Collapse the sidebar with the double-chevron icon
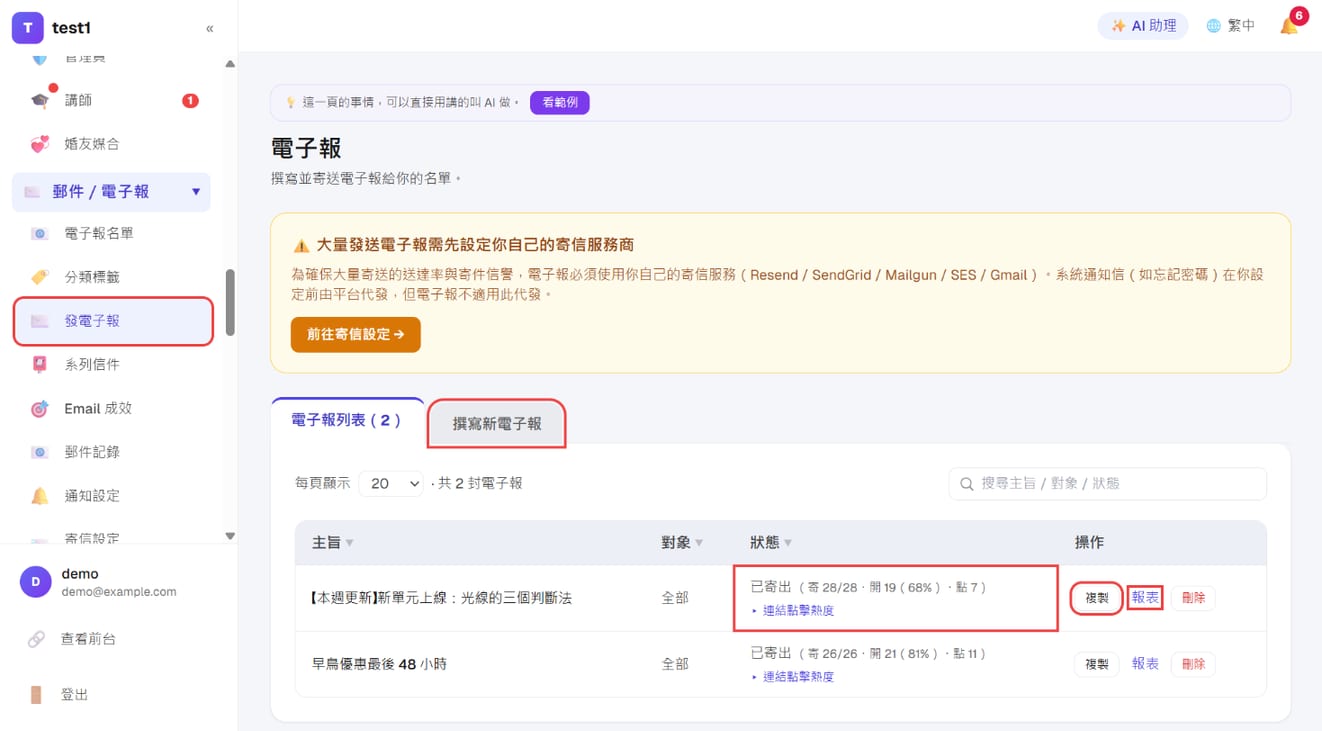Image resolution: width=1322 pixels, height=731 pixels. [209, 29]
